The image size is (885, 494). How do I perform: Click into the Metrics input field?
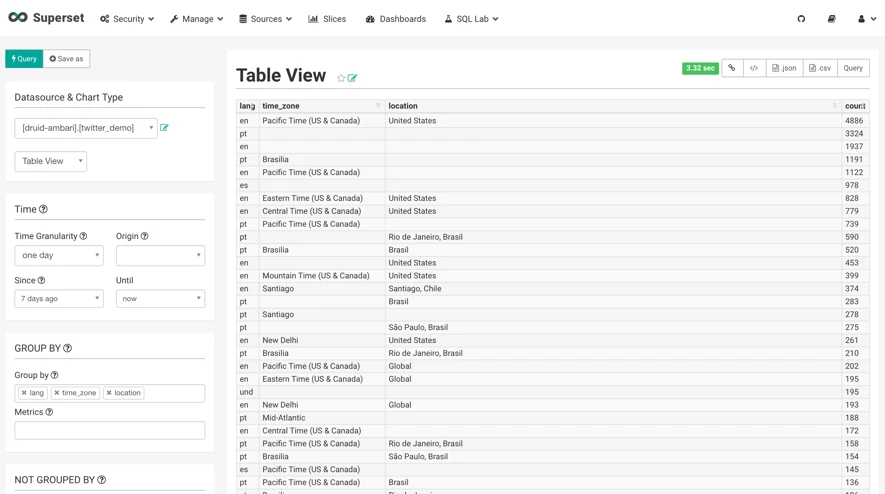[x=109, y=430]
